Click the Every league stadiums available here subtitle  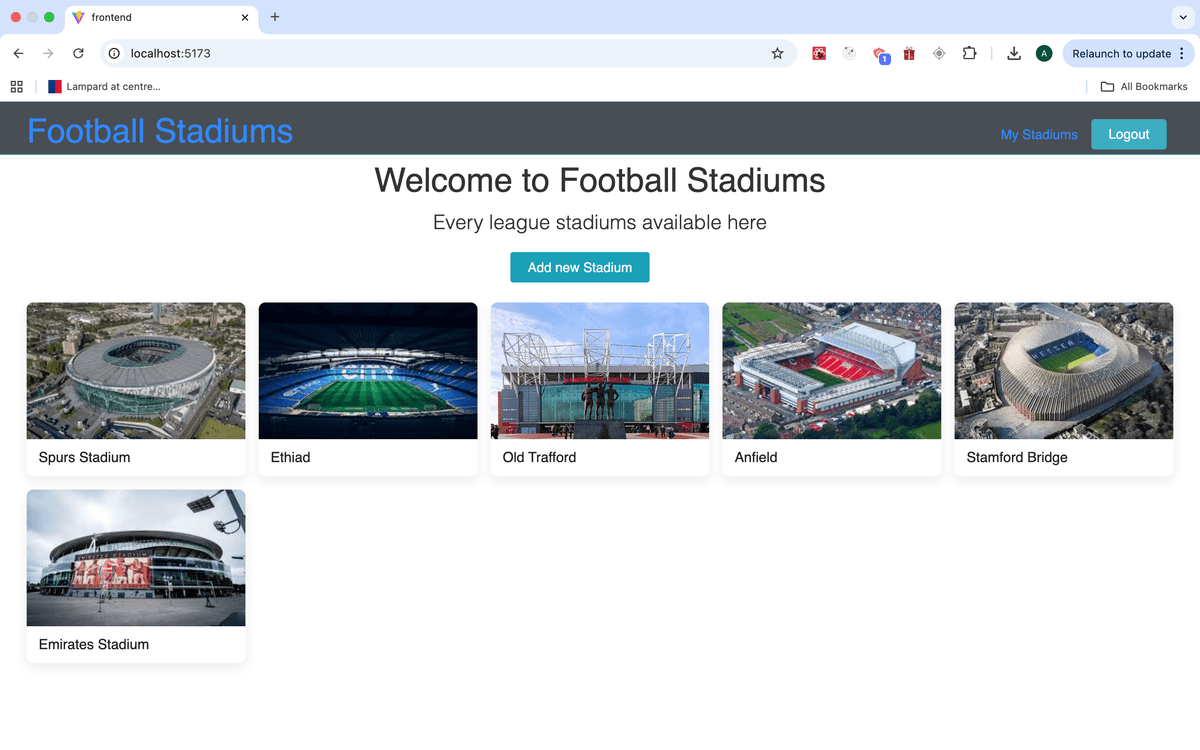click(x=600, y=223)
